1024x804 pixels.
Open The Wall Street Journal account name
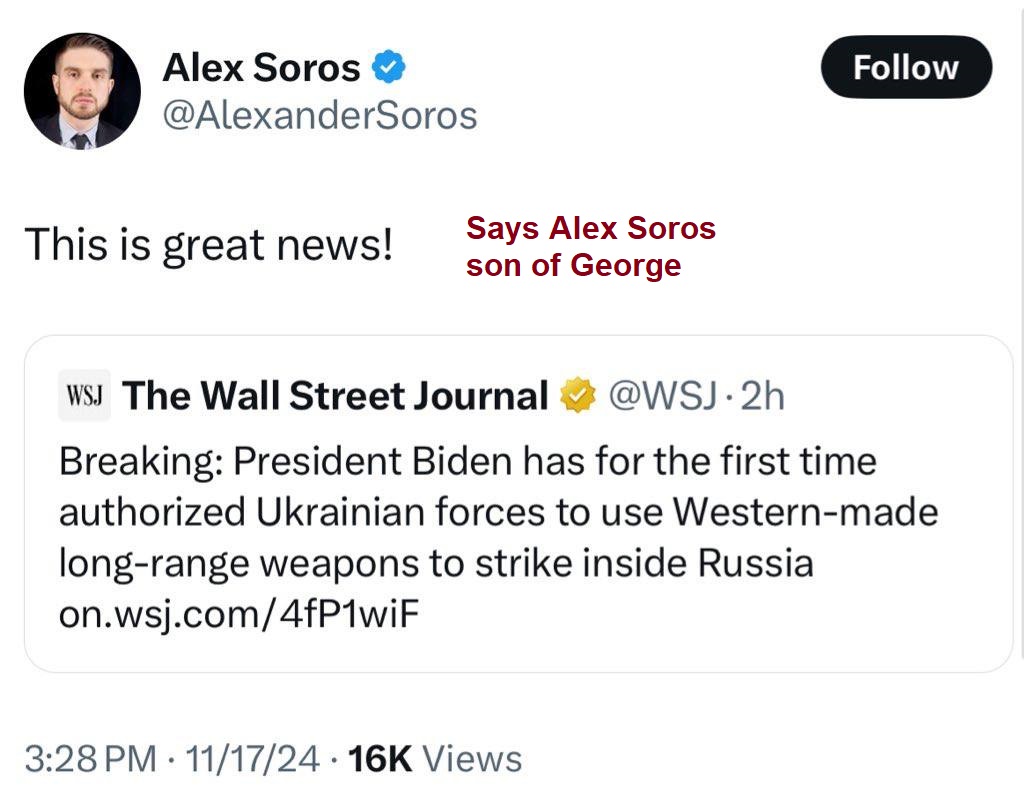coord(336,397)
